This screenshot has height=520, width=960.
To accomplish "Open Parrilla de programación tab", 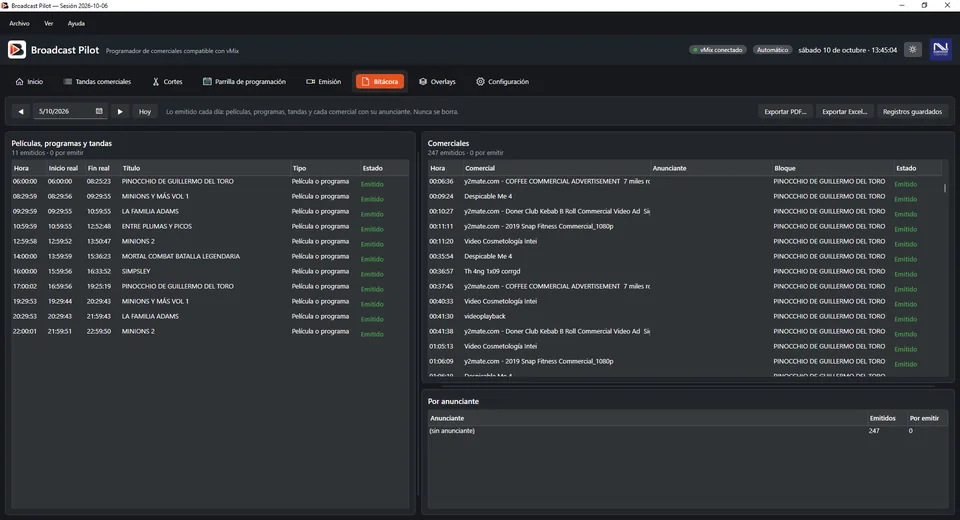I will pos(244,81).
